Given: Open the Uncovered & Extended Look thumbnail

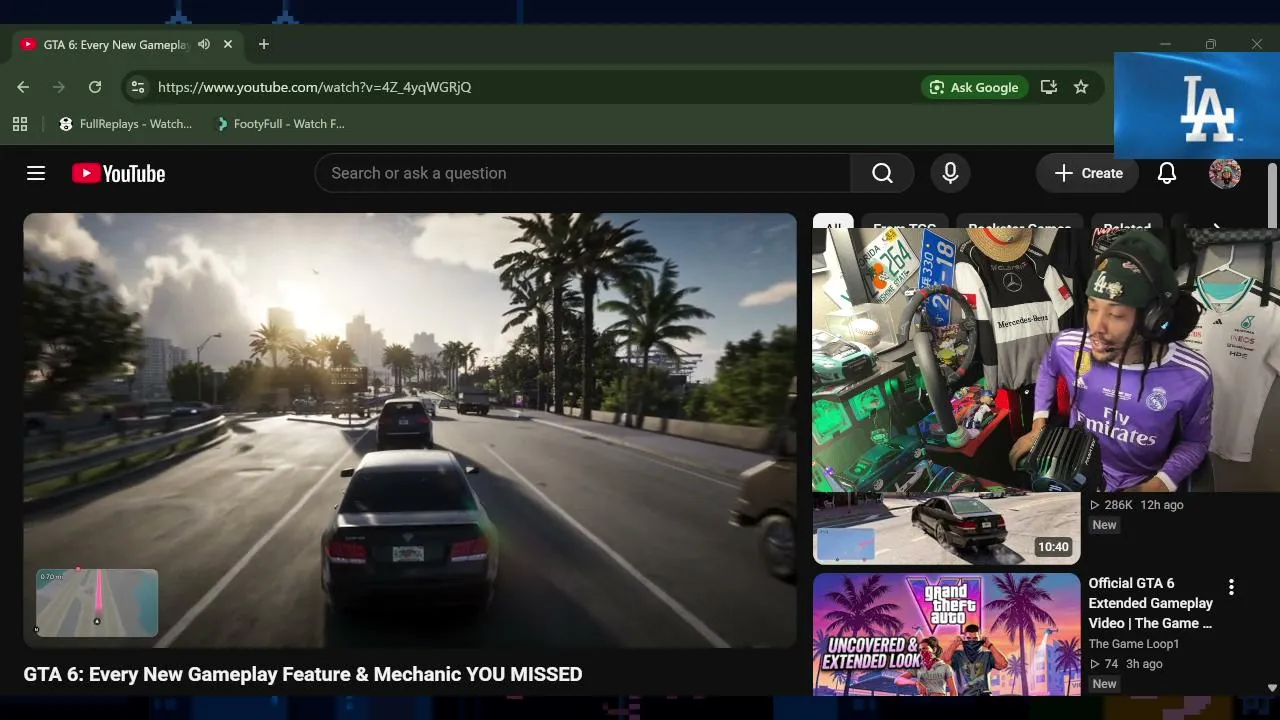Looking at the screenshot, I should [946, 634].
